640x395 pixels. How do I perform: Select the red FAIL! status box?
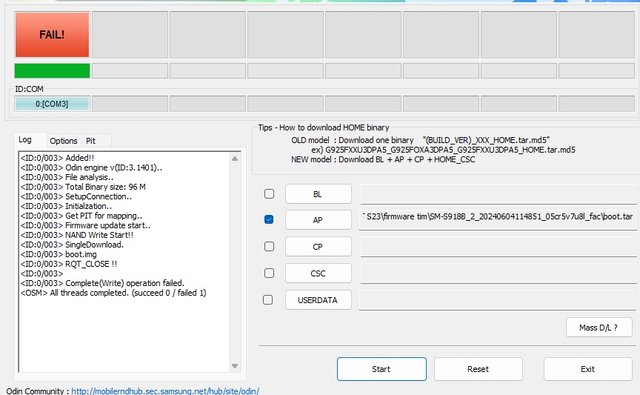pos(52,35)
